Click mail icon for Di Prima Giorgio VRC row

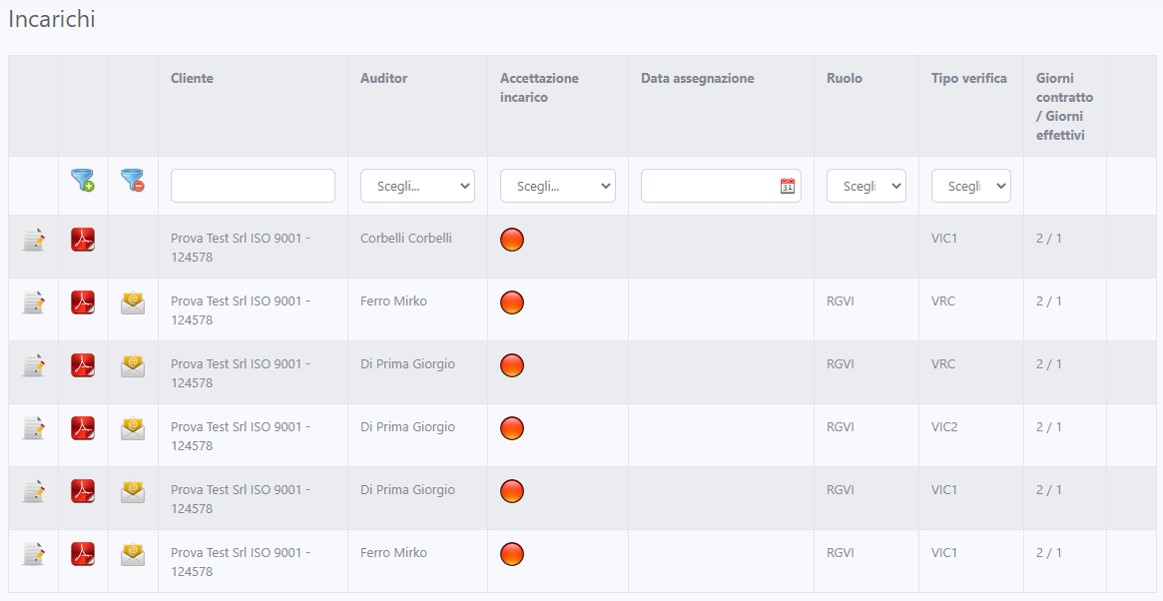click(x=132, y=366)
